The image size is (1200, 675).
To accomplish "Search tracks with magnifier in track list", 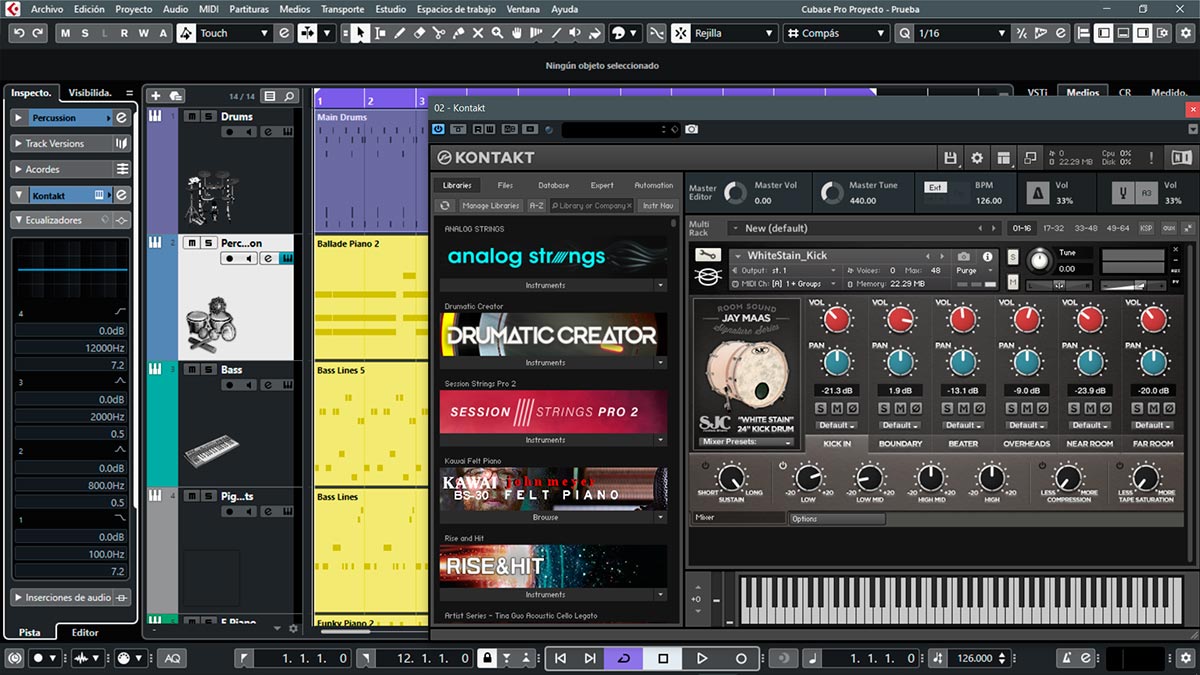I will 290,96.
